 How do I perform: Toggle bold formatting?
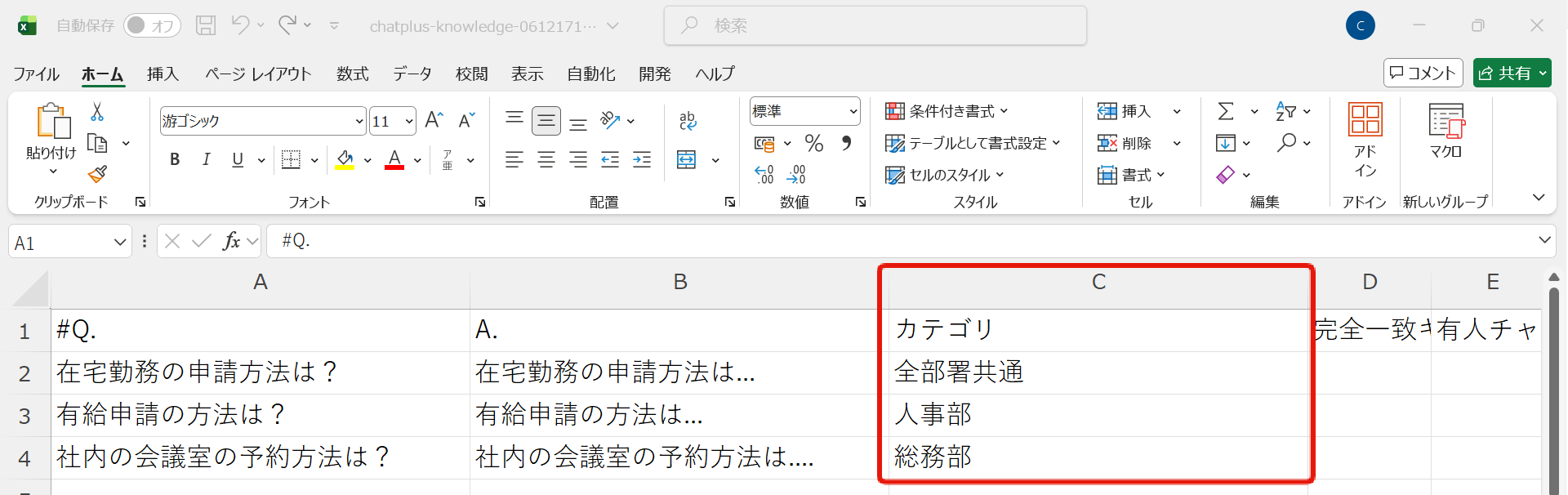coord(175,159)
